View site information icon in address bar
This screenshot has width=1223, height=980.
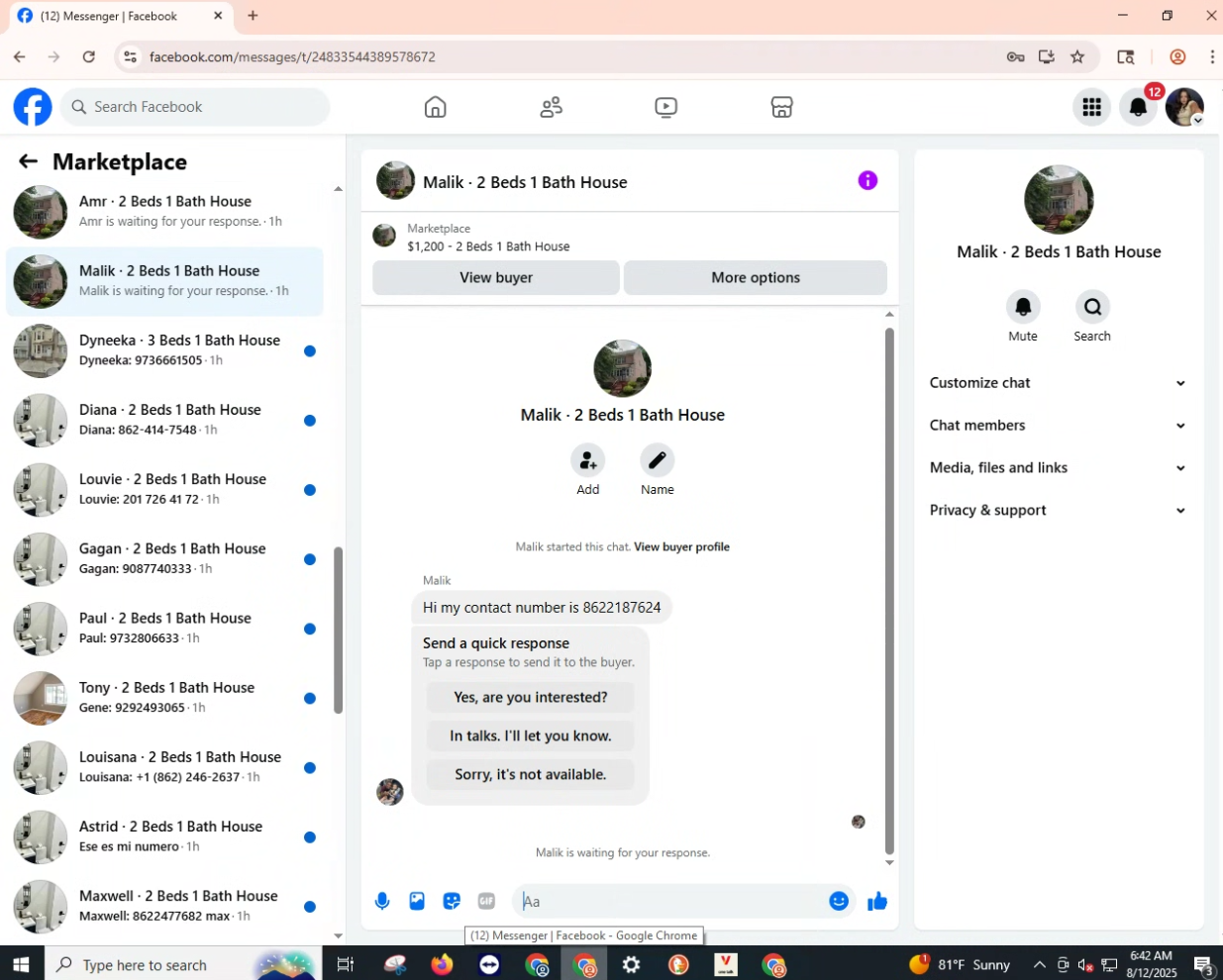coord(130,56)
